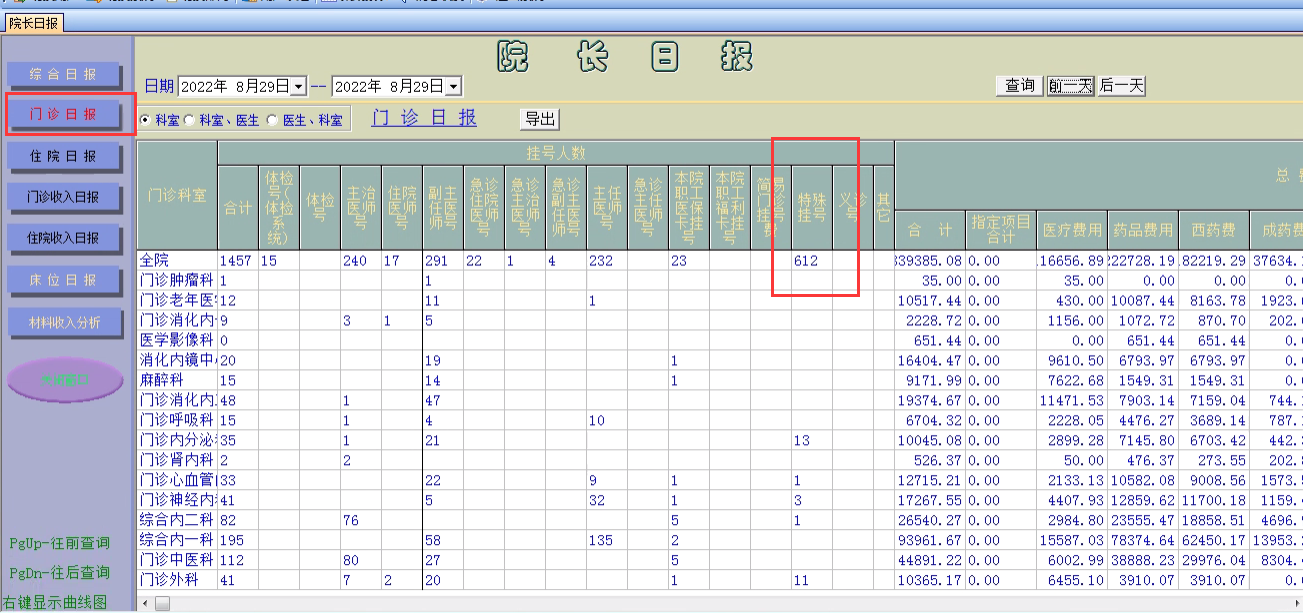Select the 麻醉科 row label

coord(177,381)
